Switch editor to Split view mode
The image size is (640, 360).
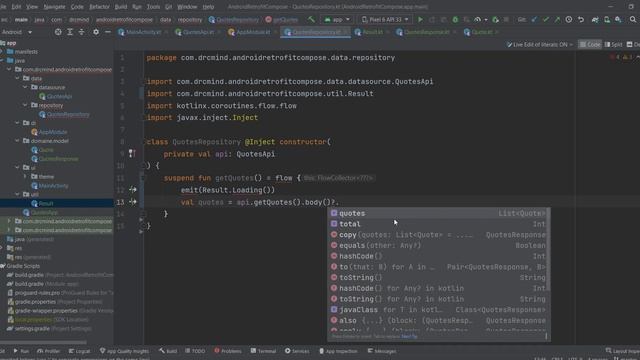[613, 44]
